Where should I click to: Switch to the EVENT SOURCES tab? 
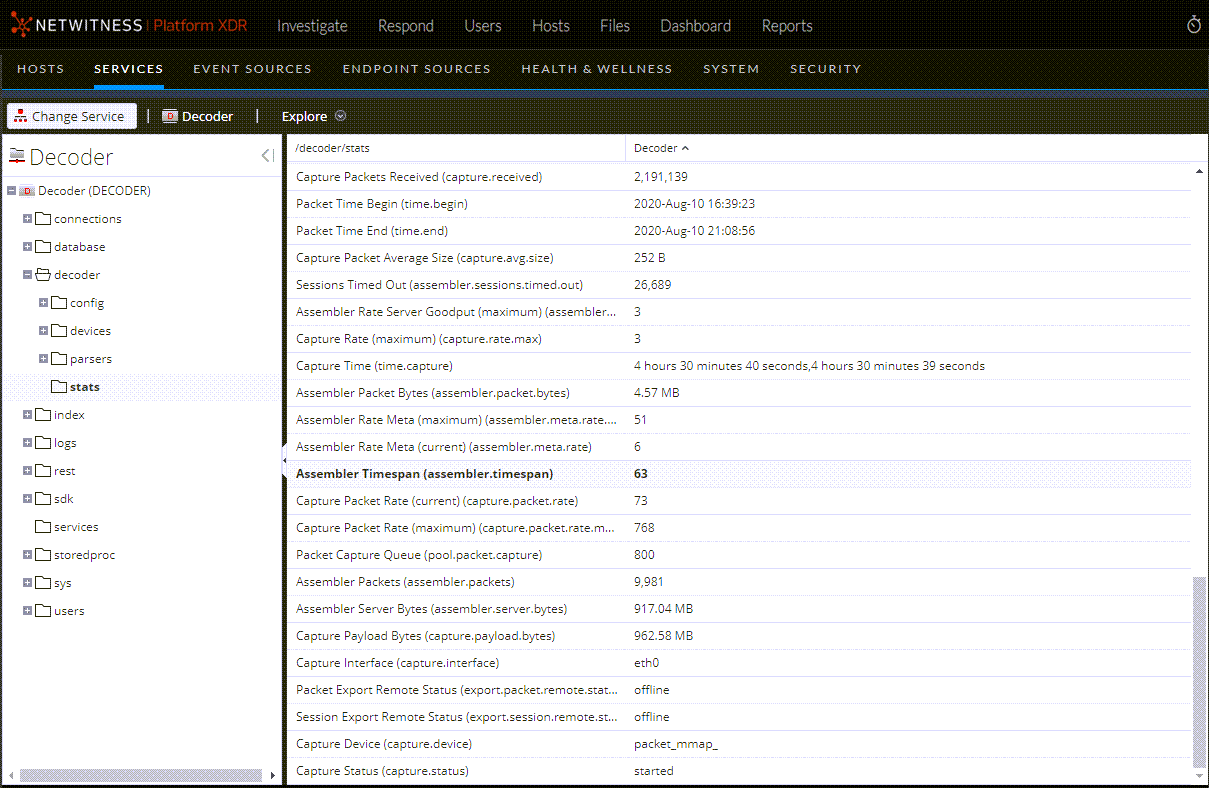click(252, 69)
